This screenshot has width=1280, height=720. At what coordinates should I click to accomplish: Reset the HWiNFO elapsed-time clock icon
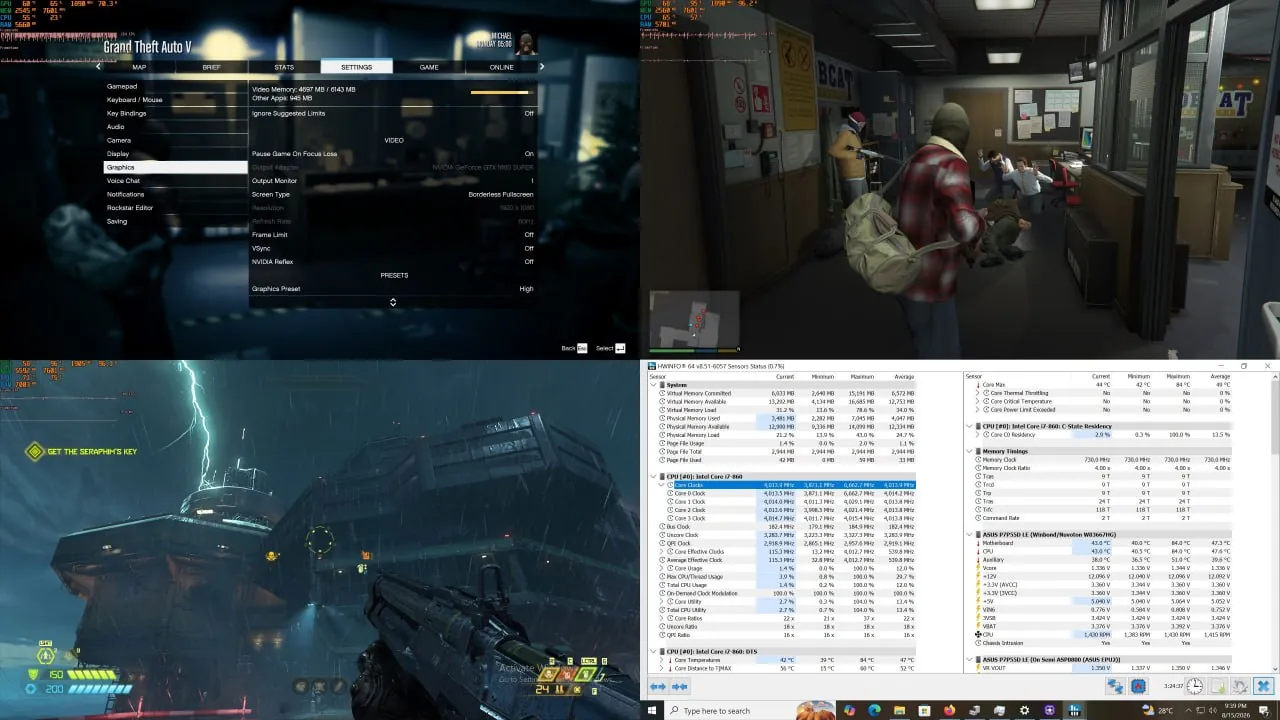1196,687
